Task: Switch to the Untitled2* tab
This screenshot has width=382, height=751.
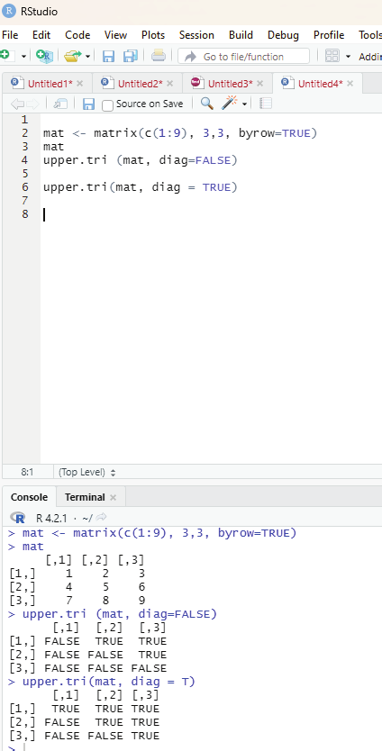Action: pos(140,83)
